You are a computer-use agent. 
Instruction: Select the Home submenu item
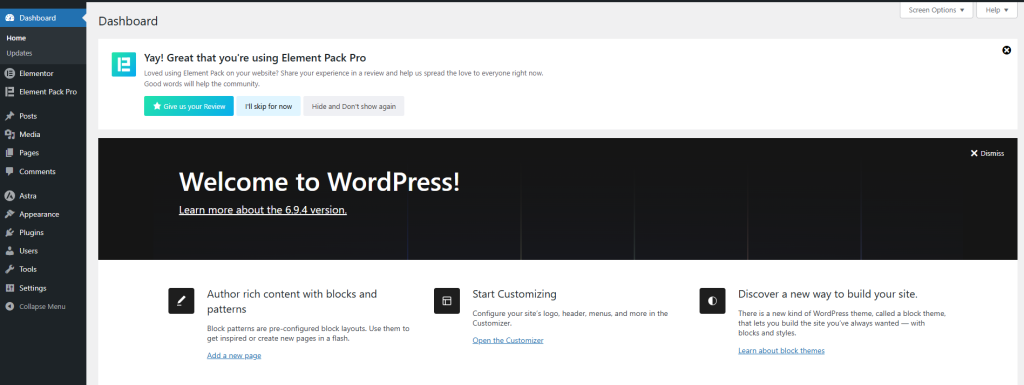16,38
